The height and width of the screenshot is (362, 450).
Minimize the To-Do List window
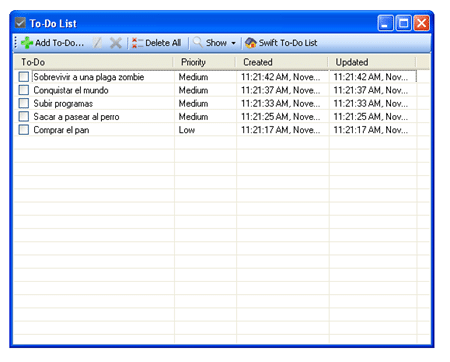[386, 23]
